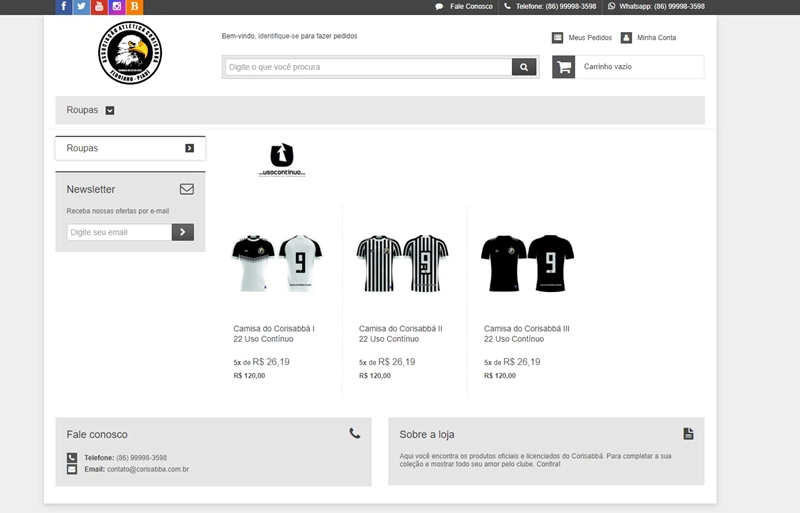Click the phone icon in Fale conosco box
Screen dimensions: 800x513
(355, 433)
